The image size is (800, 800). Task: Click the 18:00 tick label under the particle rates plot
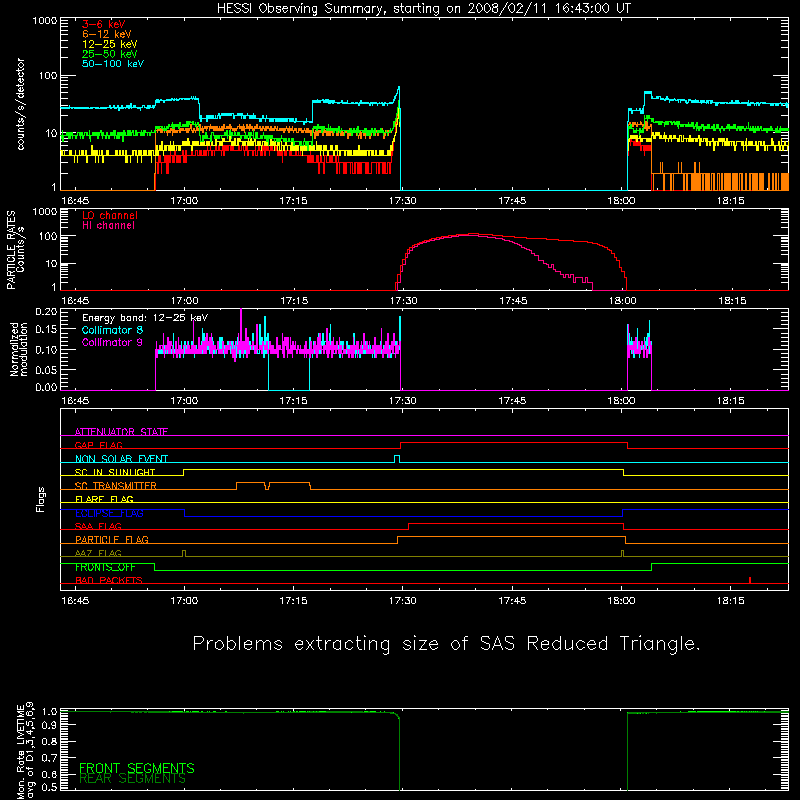(622, 301)
